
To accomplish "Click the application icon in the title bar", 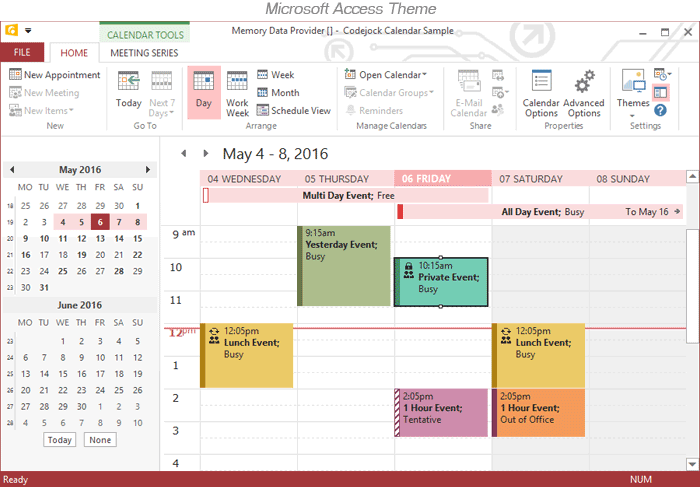I will [11, 30].
